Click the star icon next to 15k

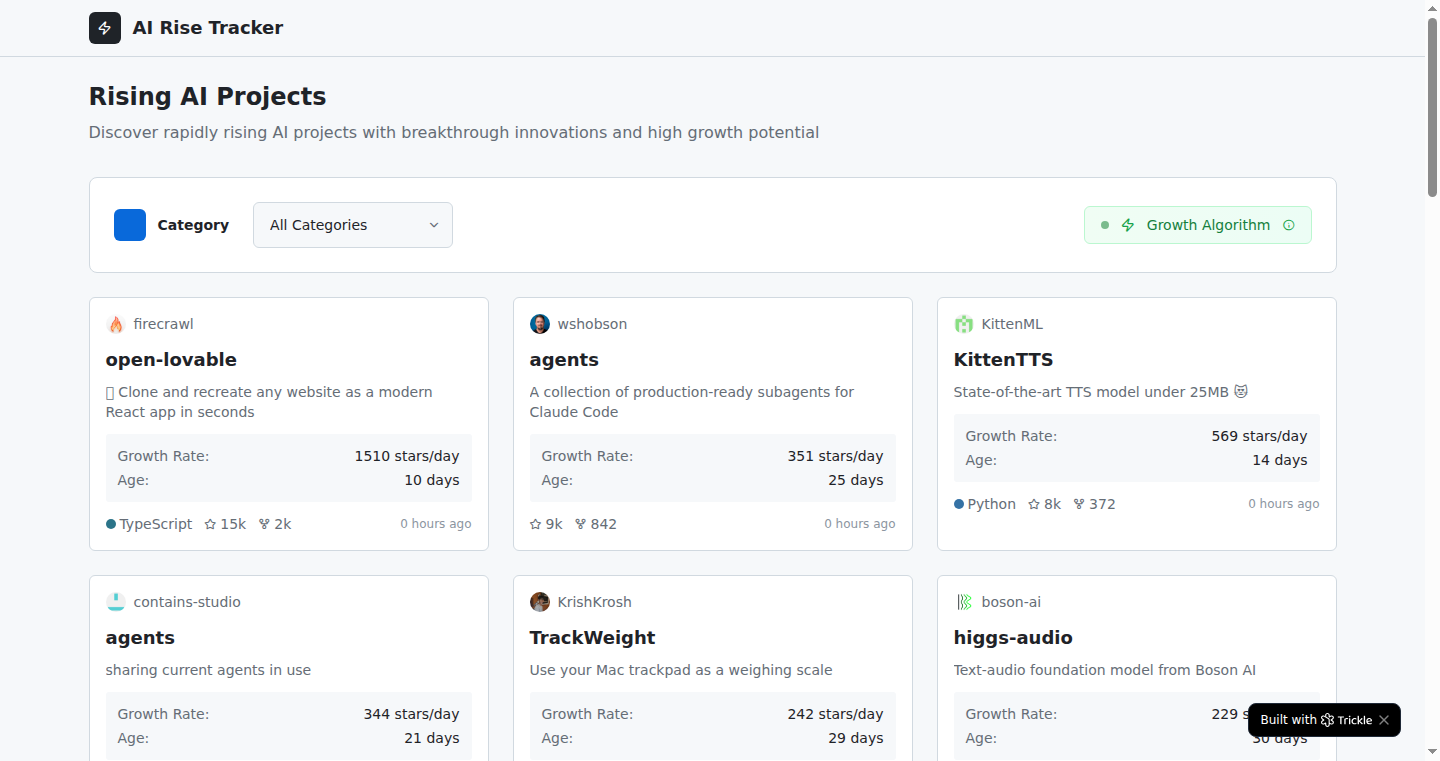click(x=210, y=524)
